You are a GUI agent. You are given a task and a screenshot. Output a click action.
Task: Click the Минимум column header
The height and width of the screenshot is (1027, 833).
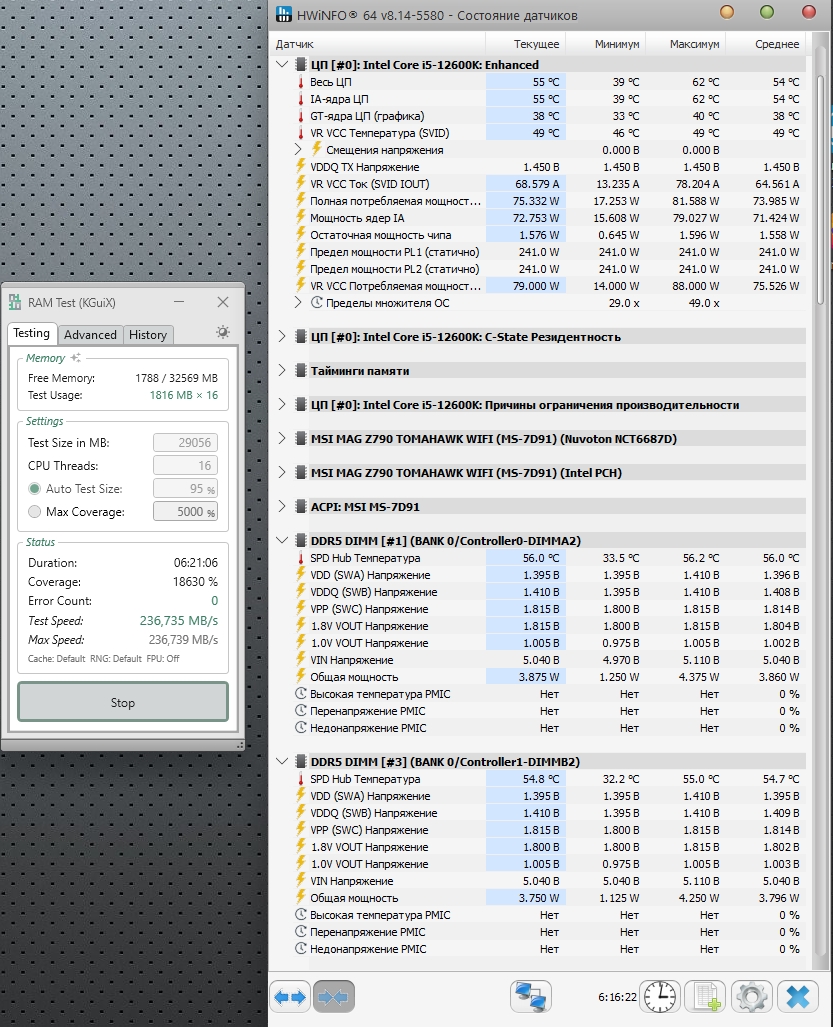606,44
